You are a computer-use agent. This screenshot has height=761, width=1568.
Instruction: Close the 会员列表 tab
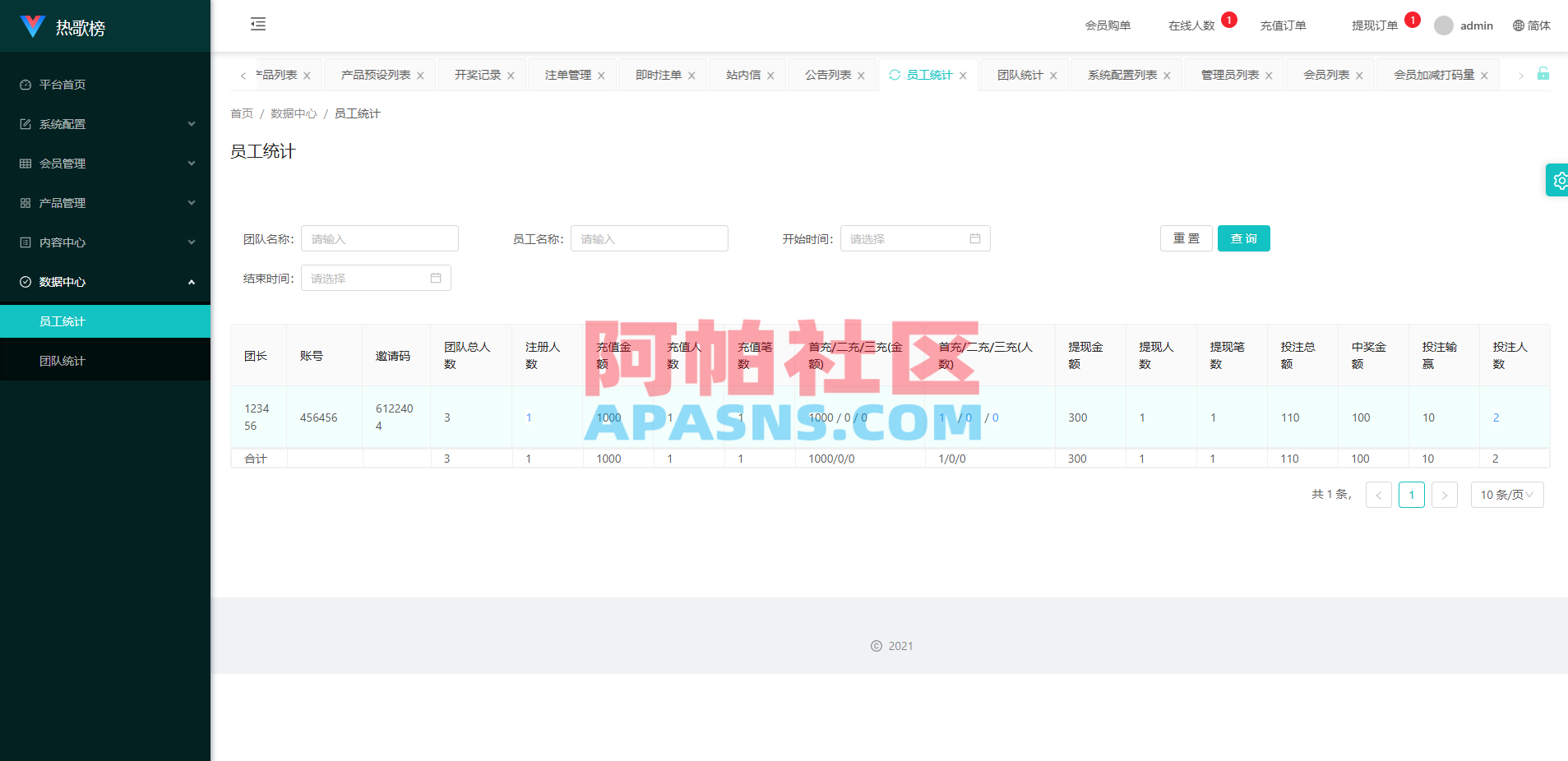[1359, 76]
